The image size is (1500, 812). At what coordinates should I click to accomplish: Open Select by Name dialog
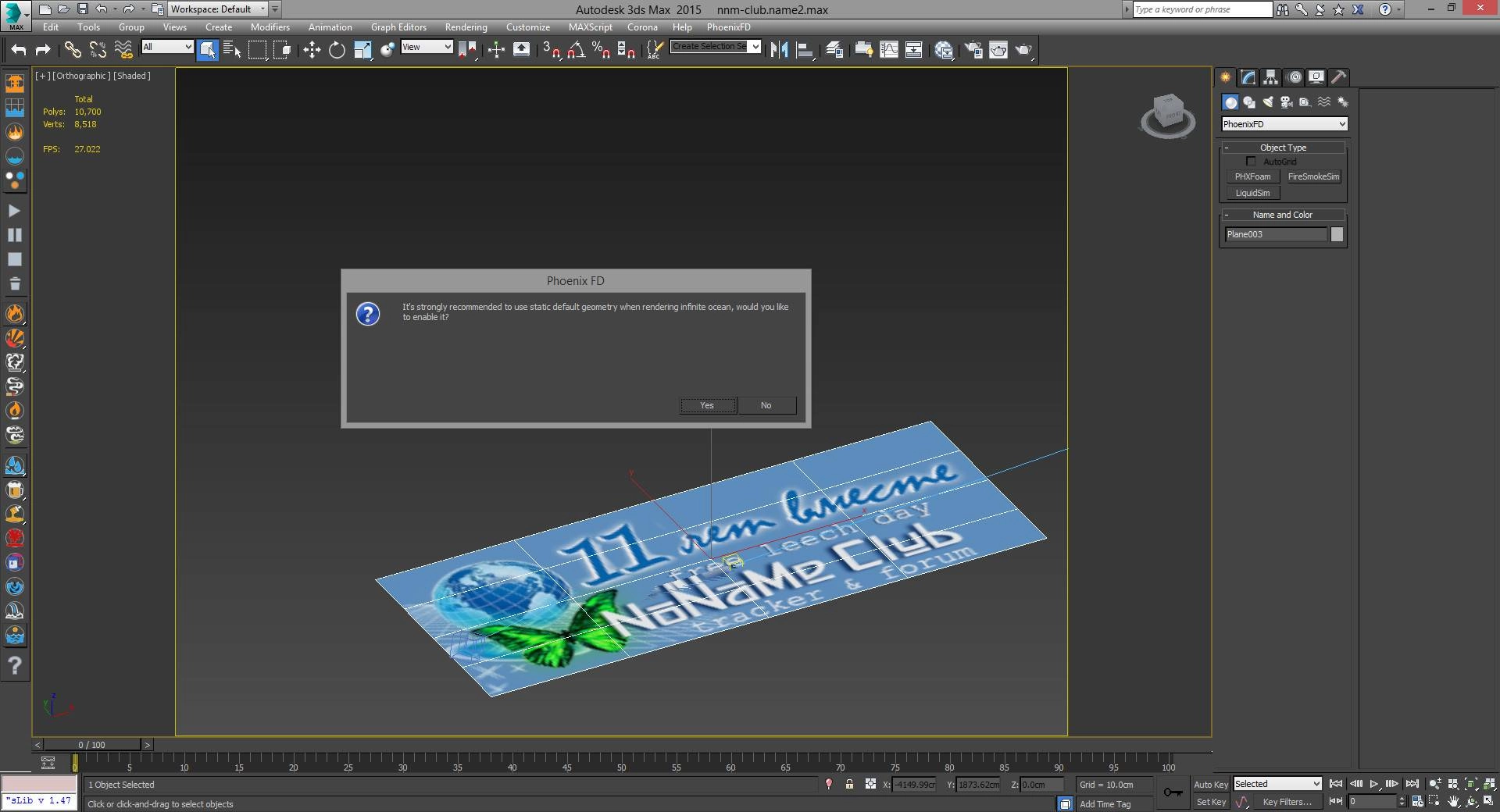tap(232, 50)
